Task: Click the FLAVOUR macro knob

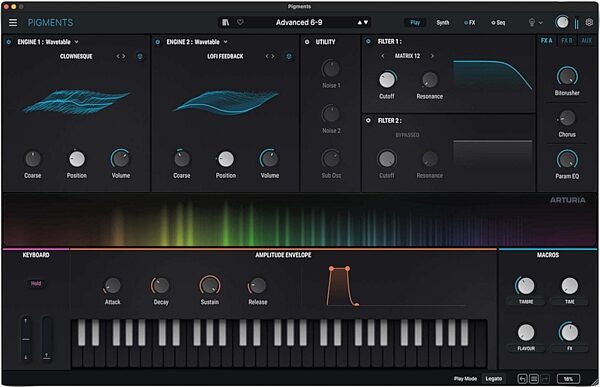Action: [526, 332]
